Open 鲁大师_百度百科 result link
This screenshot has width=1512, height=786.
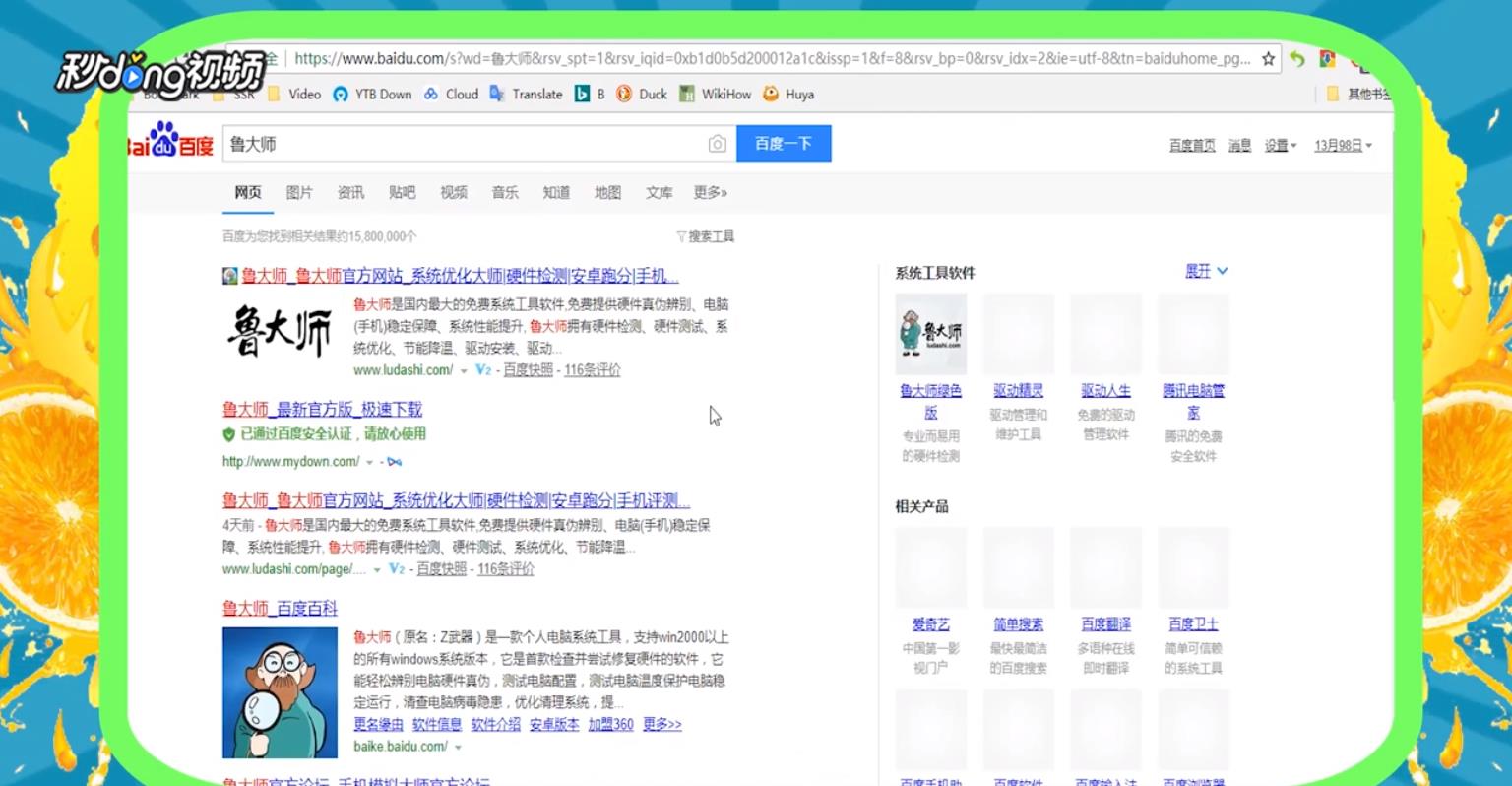click(x=280, y=609)
